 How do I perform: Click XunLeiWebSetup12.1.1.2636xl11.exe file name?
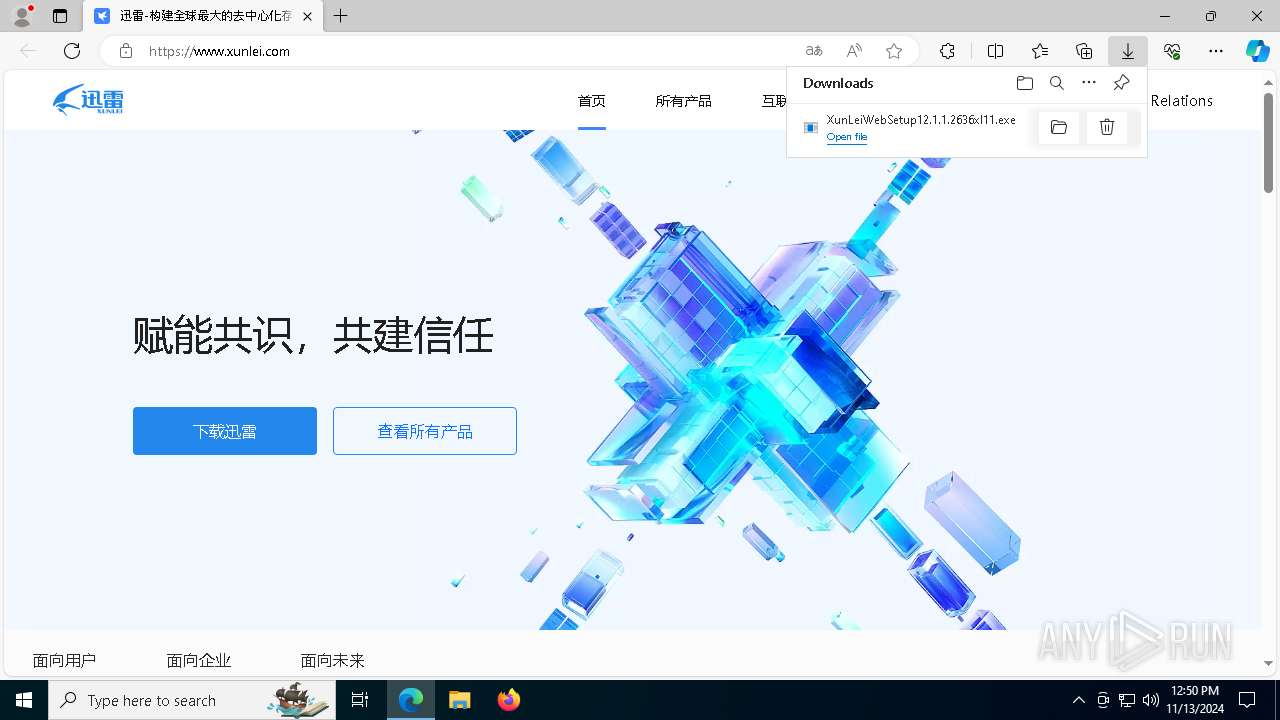(x=921, y=120)
